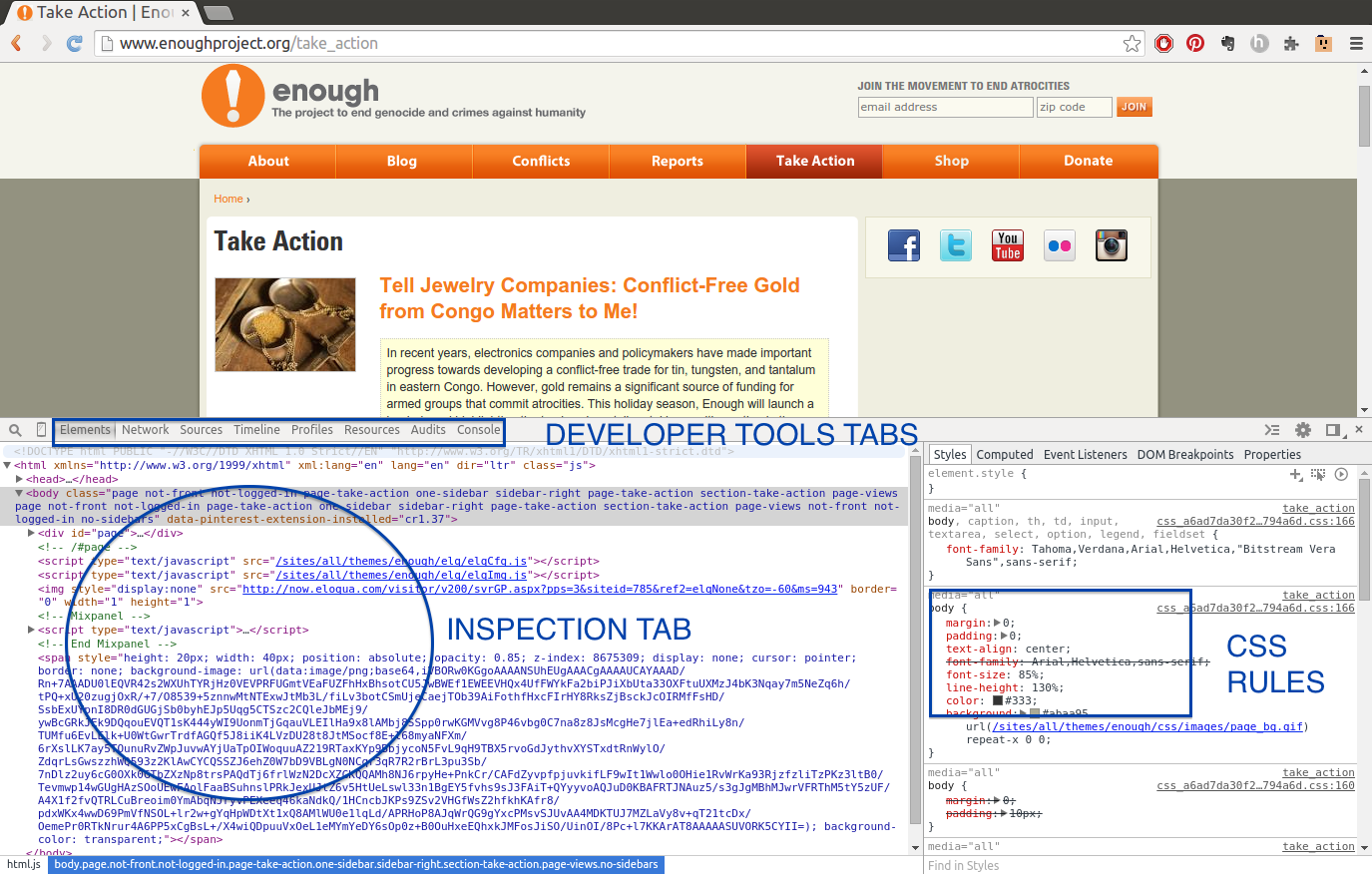Image resolution: width=1372 pixels, height=874 pixels.
Task: Click the orange JOIN button
Action: click(x=1134, y=107)
